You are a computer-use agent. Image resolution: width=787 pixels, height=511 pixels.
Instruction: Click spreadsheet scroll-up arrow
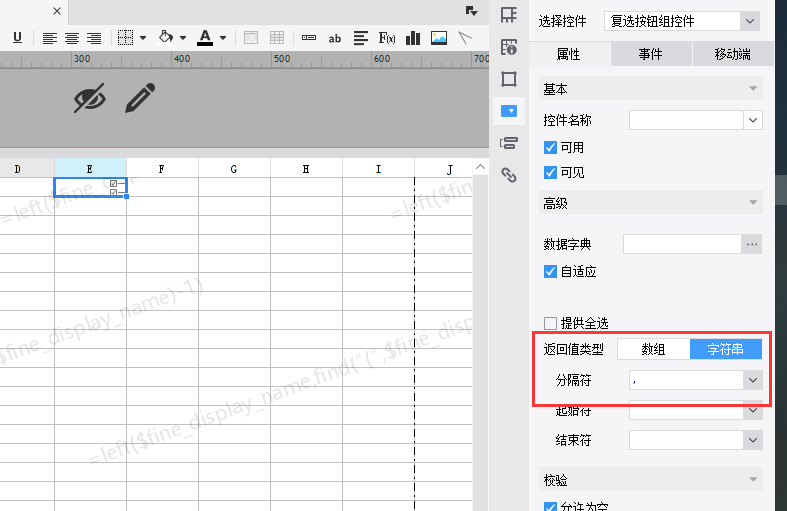click(480, 167)
